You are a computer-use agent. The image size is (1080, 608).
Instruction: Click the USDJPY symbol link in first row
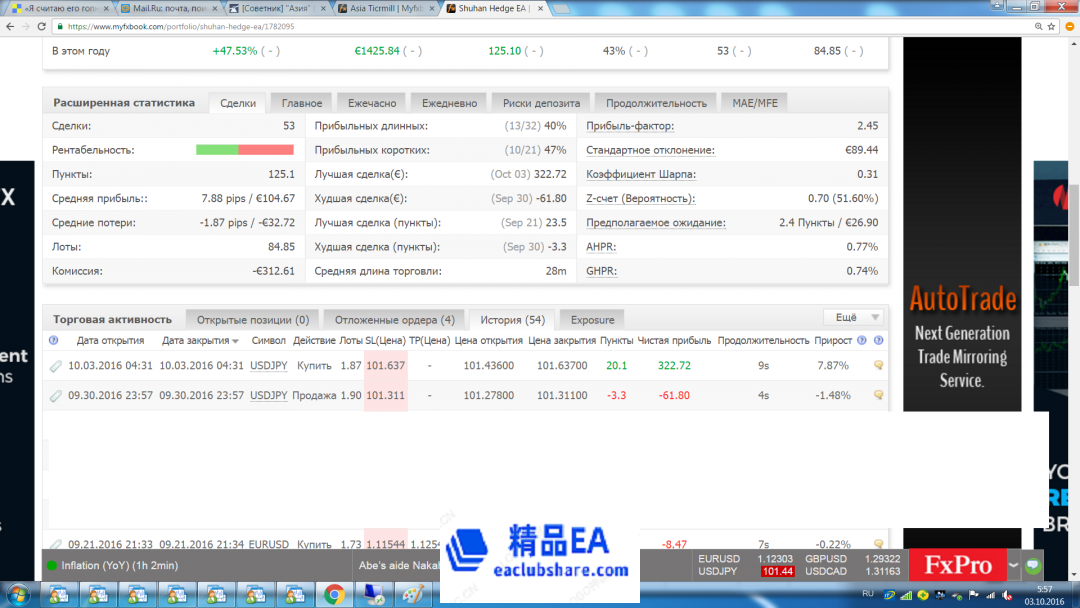(268, 366)
